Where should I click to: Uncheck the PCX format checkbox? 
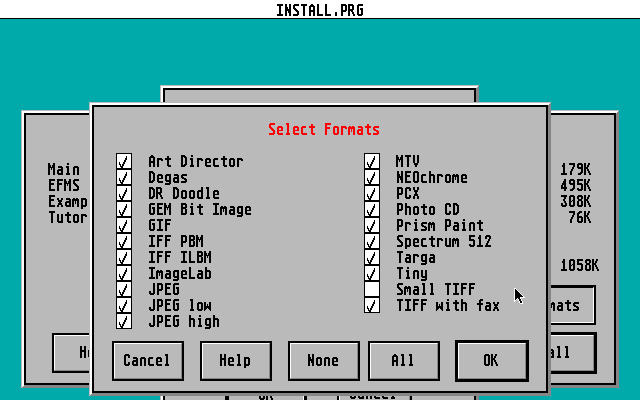click(372, 193)
